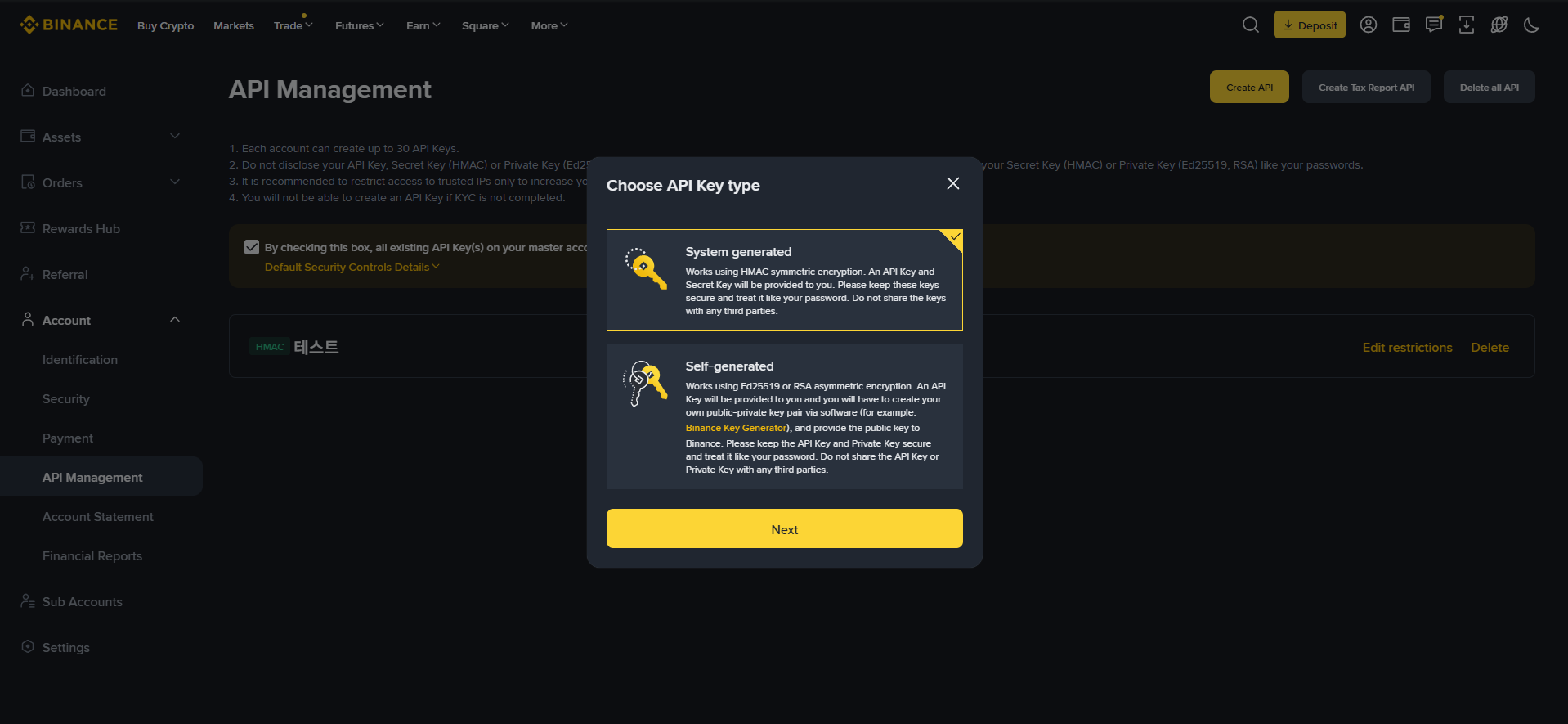Open Identification in the sidebar

pyautogui.click(x=80, y=359)
